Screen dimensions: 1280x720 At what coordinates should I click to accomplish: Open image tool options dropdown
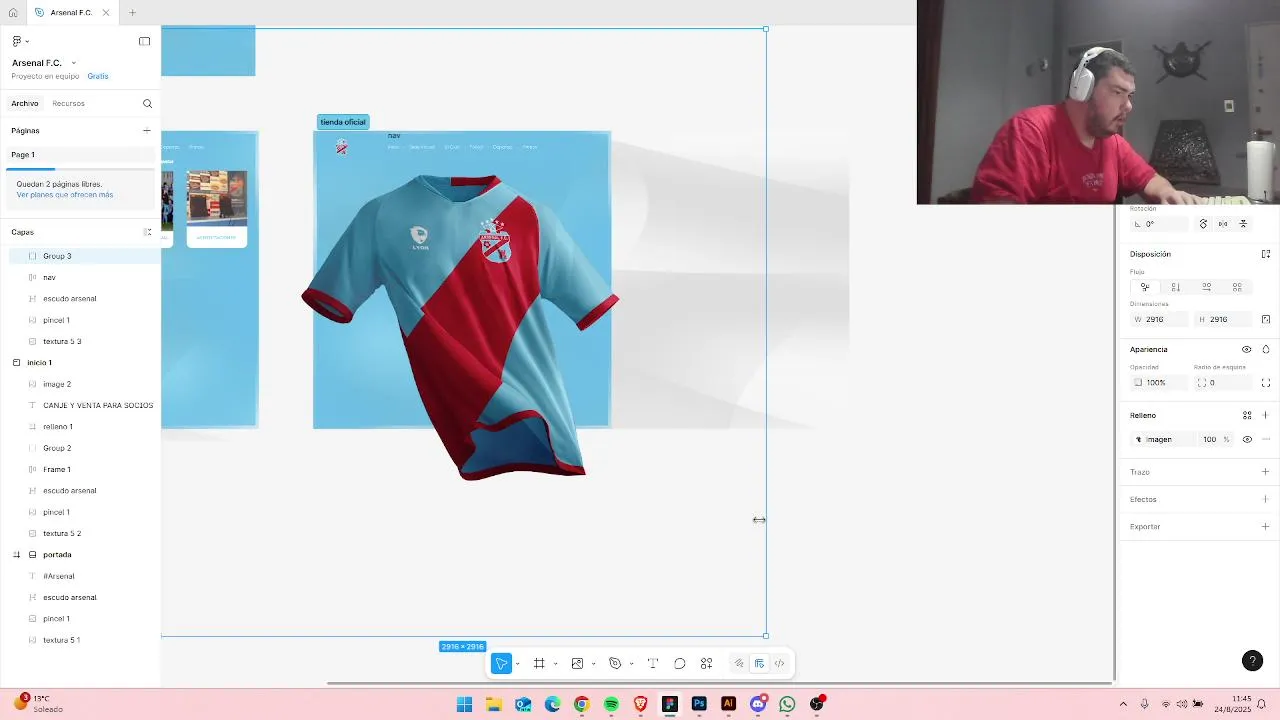pos(593,664)
